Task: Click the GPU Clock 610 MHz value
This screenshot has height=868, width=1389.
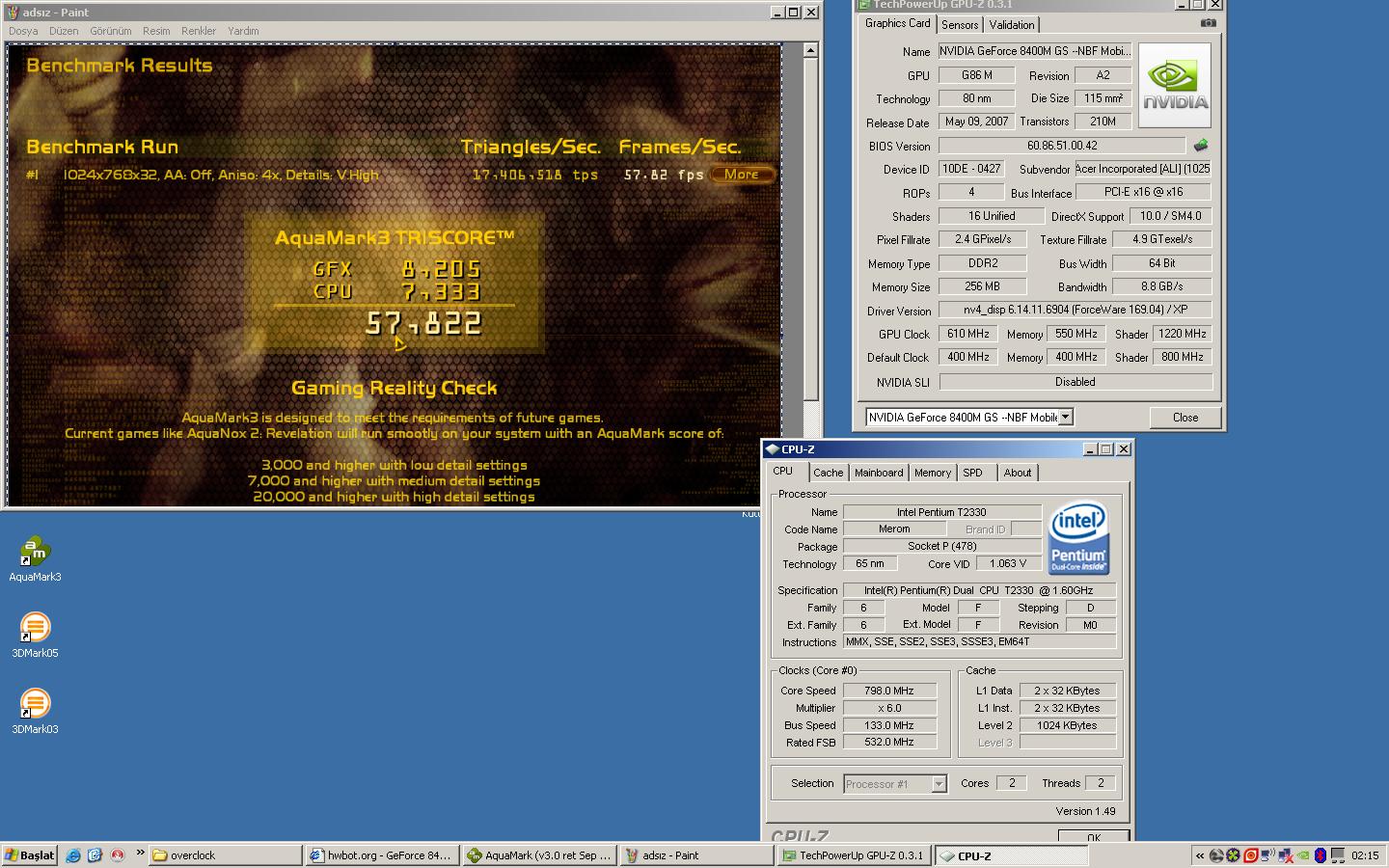Action: pyautogui.click(x=967, y=334)
